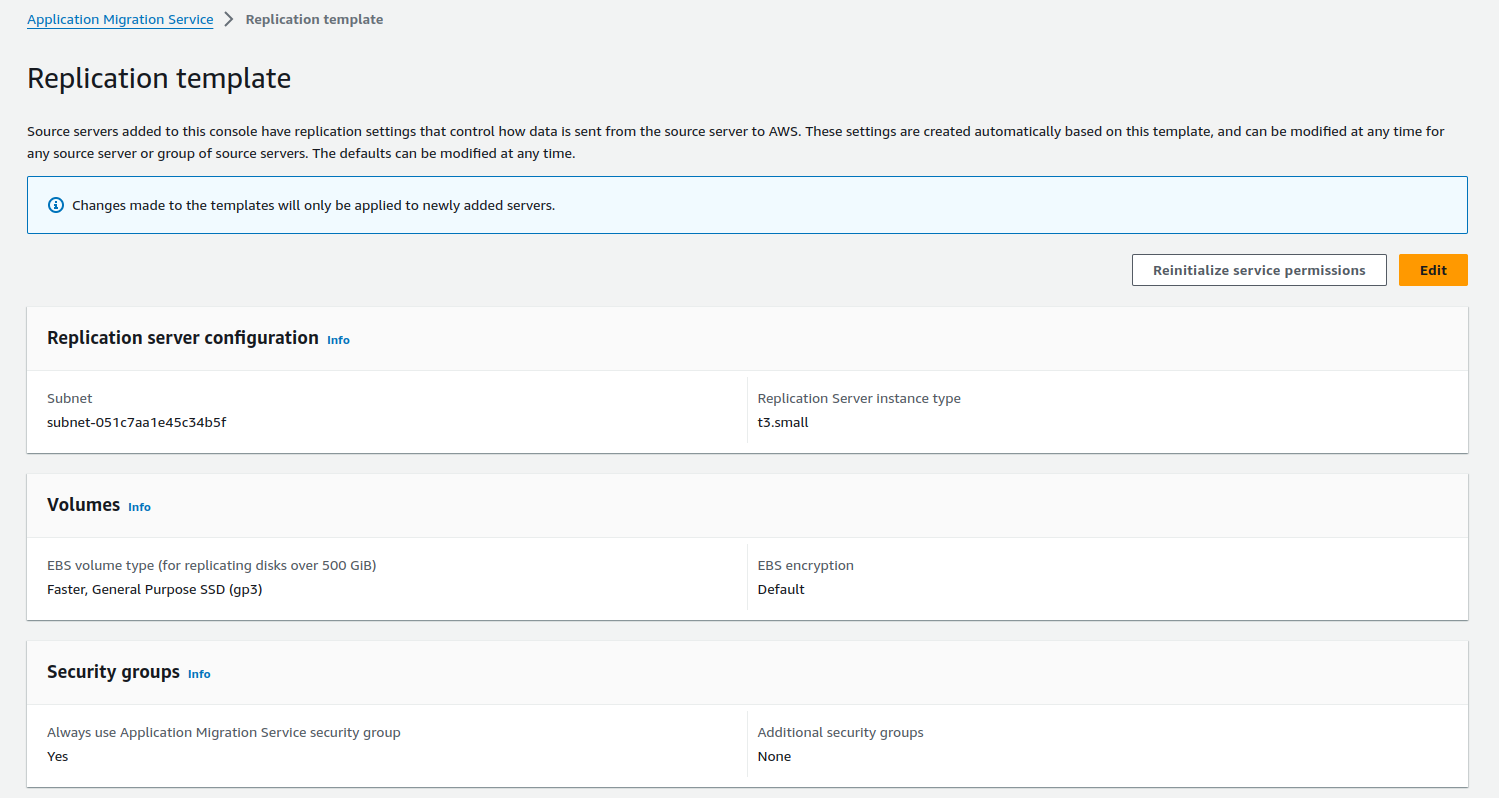The height and width of the screenshot is (798, 1499).
Task: Click the EBS volume type label
Action: point(211,565)
